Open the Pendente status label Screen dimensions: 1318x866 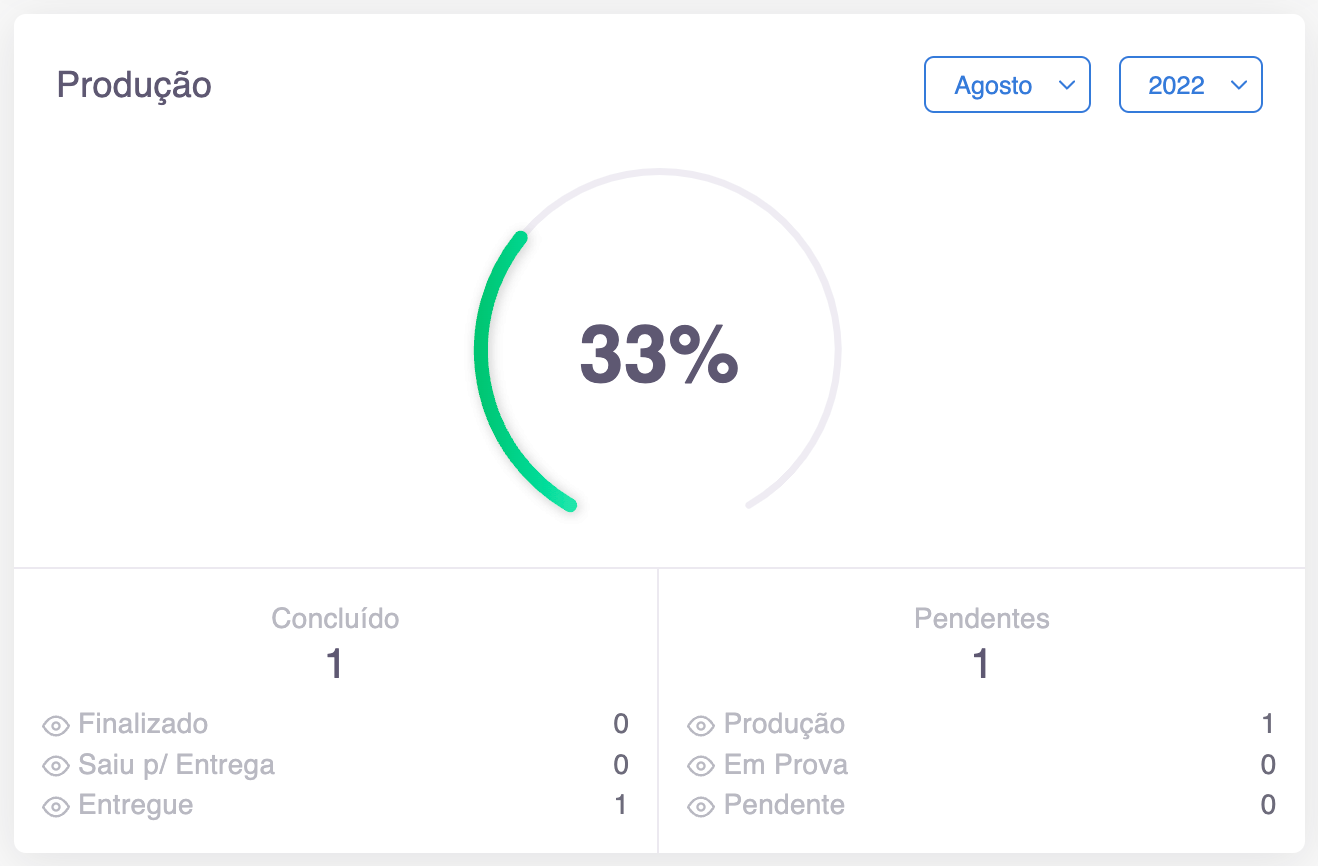(x=784, y=805)
